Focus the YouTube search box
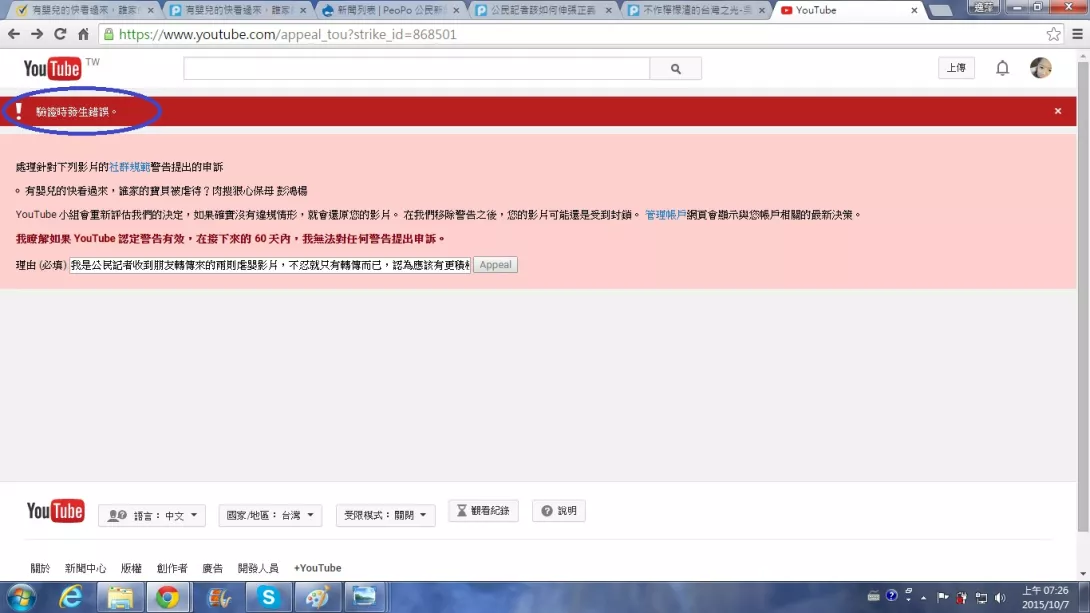Screen dimensions: 1090x613 click(x=416, y=69)
